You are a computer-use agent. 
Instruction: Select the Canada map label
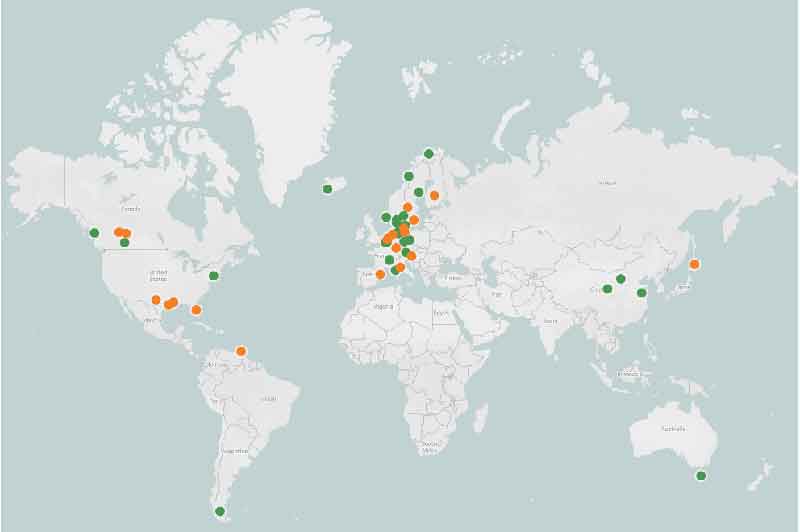[x=131, y=209]
